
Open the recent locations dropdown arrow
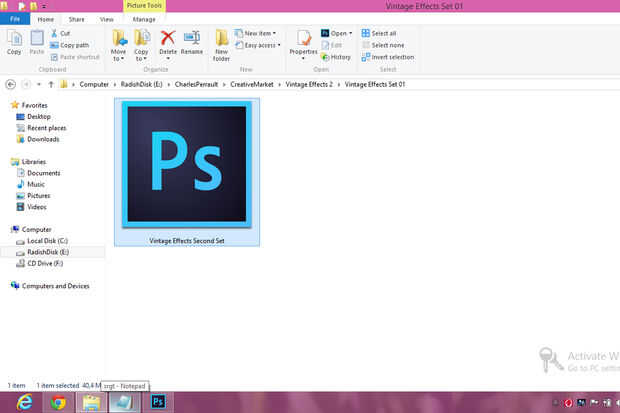pos(39,84)
